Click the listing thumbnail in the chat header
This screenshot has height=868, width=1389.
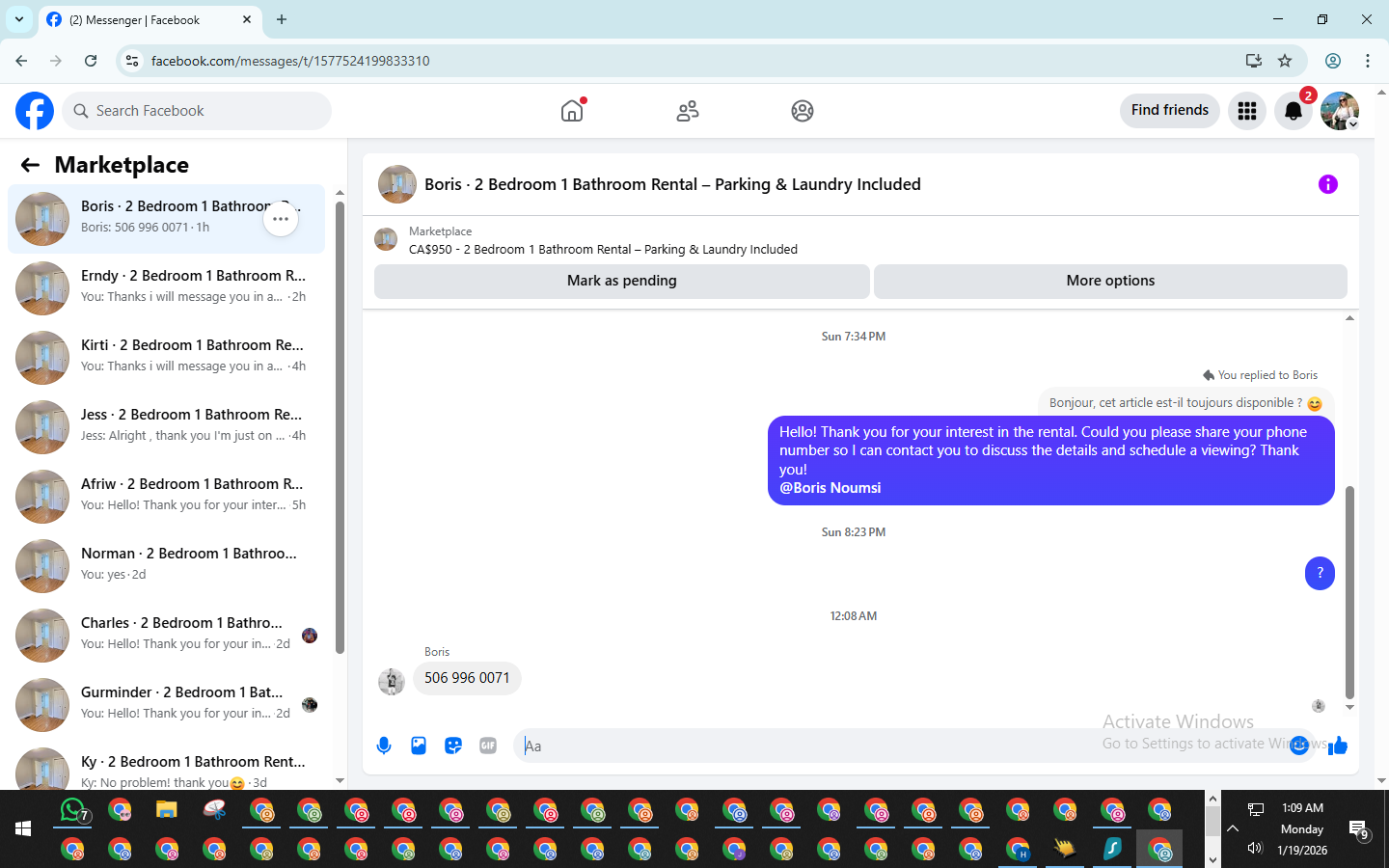coord(397,184)
